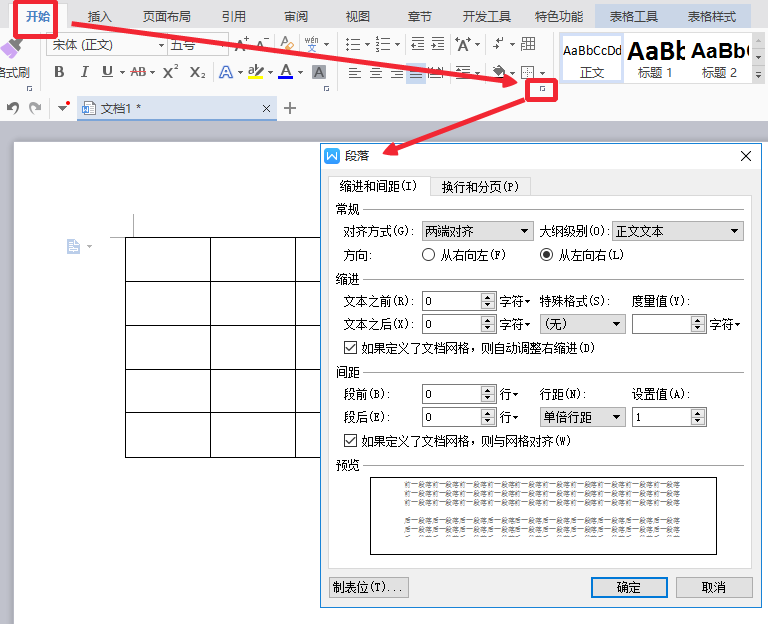This screenshot has width=768, height=624.
Task: Change 段前 spacing unit 行 dropdown
Action: [509, 394]
